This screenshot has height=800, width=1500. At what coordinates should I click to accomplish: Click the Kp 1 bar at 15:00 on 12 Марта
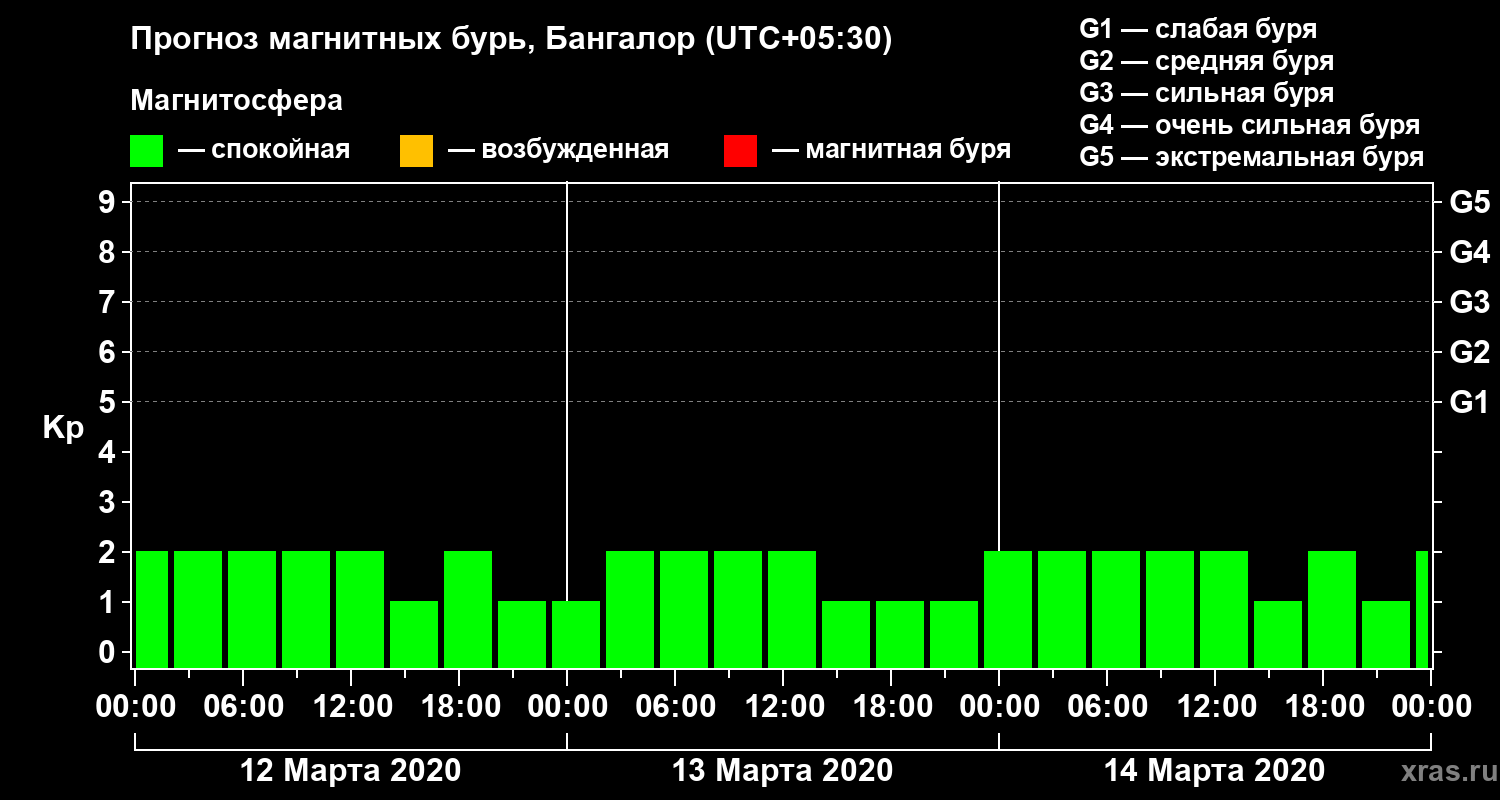[414, 634]
